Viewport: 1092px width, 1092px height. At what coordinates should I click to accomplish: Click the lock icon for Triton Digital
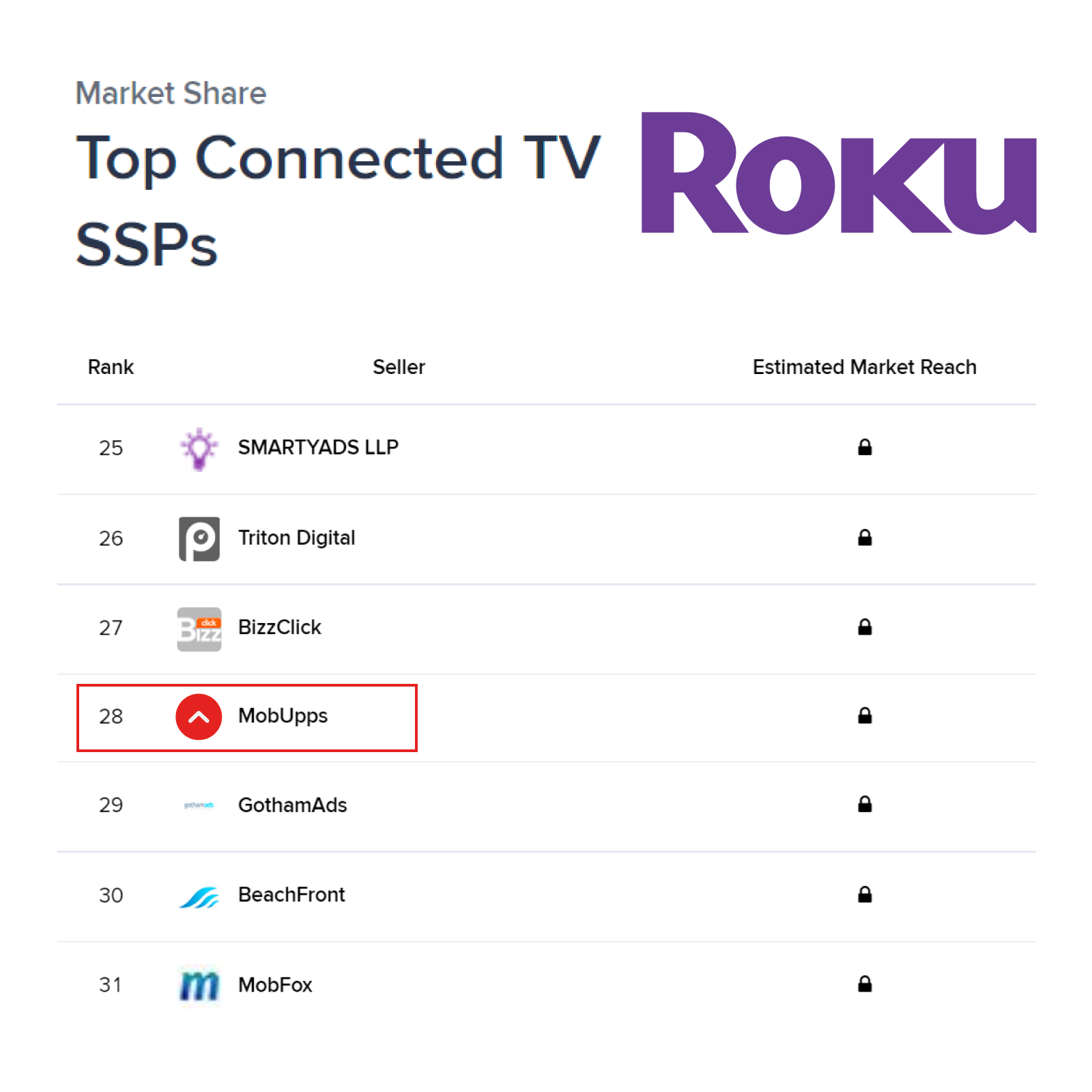click(x=865, y=537)
